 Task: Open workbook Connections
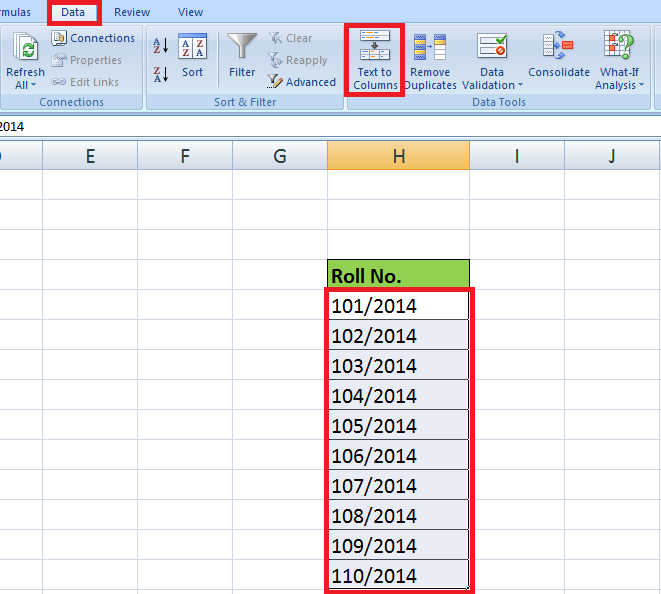94,38
